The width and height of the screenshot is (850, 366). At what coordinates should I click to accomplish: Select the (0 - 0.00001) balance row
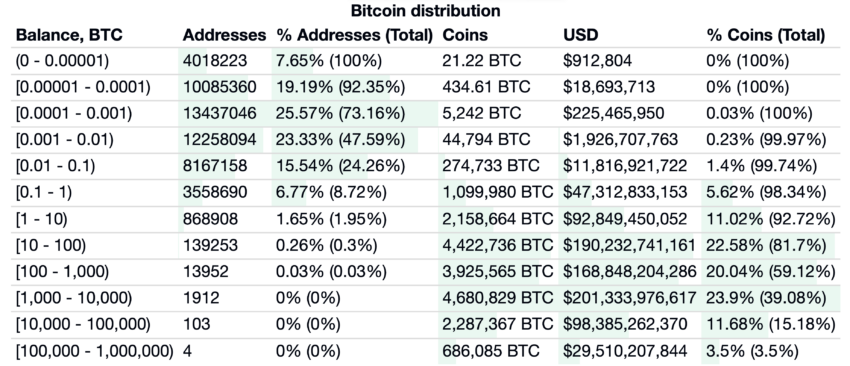[x=425, y=61]
